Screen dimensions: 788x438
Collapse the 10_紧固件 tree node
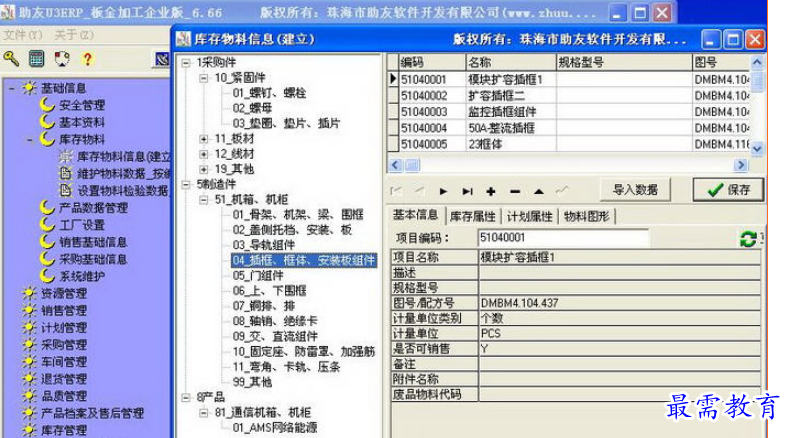tap(204, 78)
